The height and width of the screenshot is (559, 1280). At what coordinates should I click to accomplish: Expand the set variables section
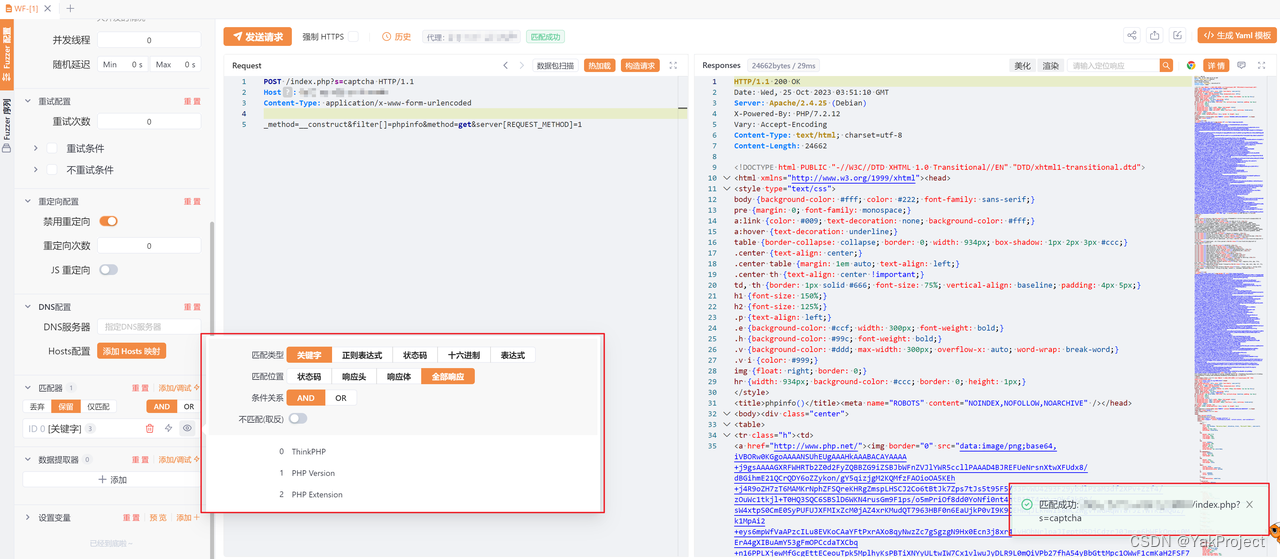coord(27,518)
